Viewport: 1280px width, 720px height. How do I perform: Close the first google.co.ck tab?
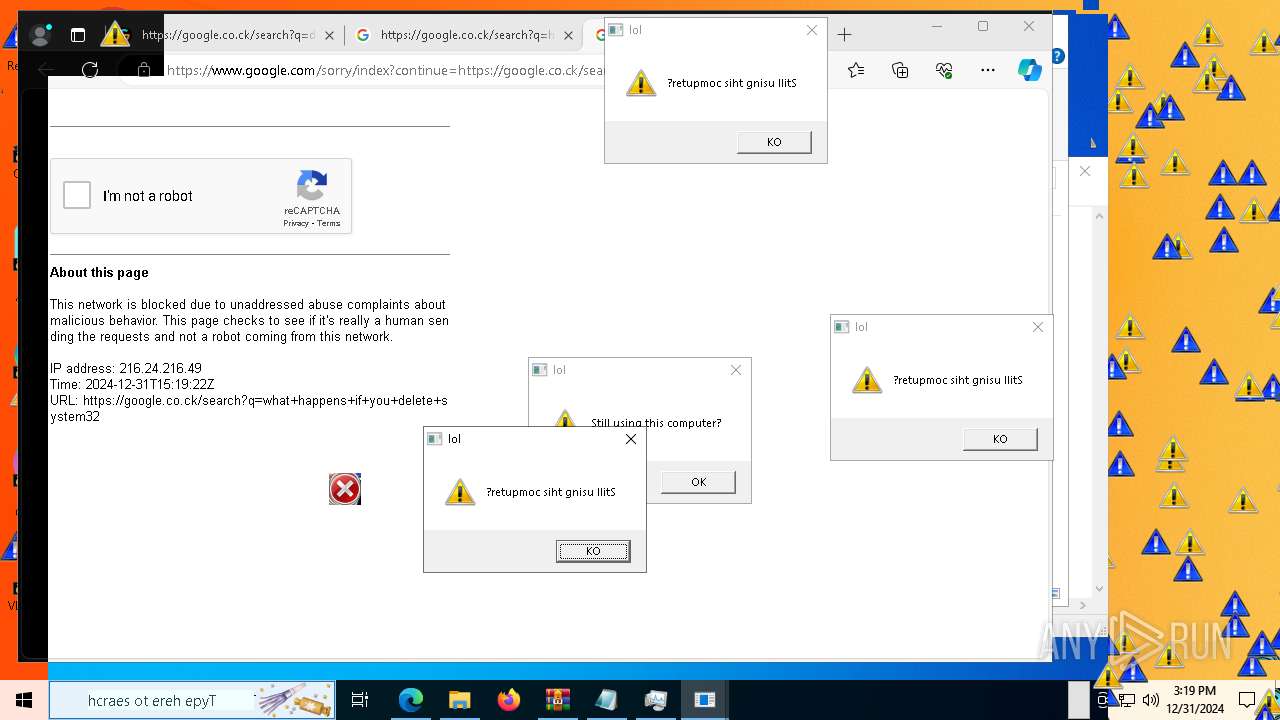coord(330,35)
